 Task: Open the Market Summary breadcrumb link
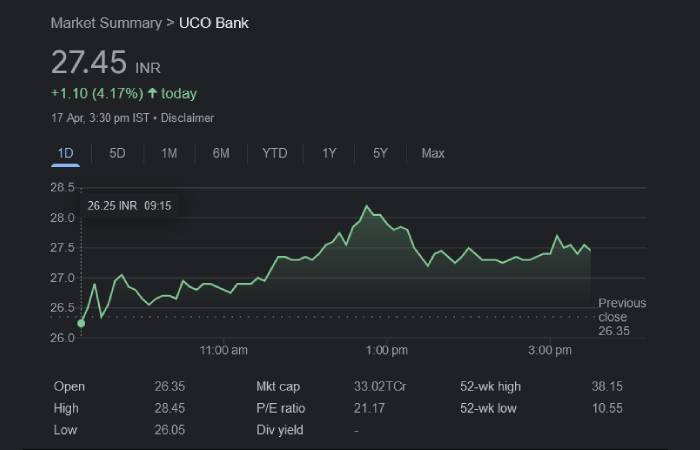click(106, 23)
